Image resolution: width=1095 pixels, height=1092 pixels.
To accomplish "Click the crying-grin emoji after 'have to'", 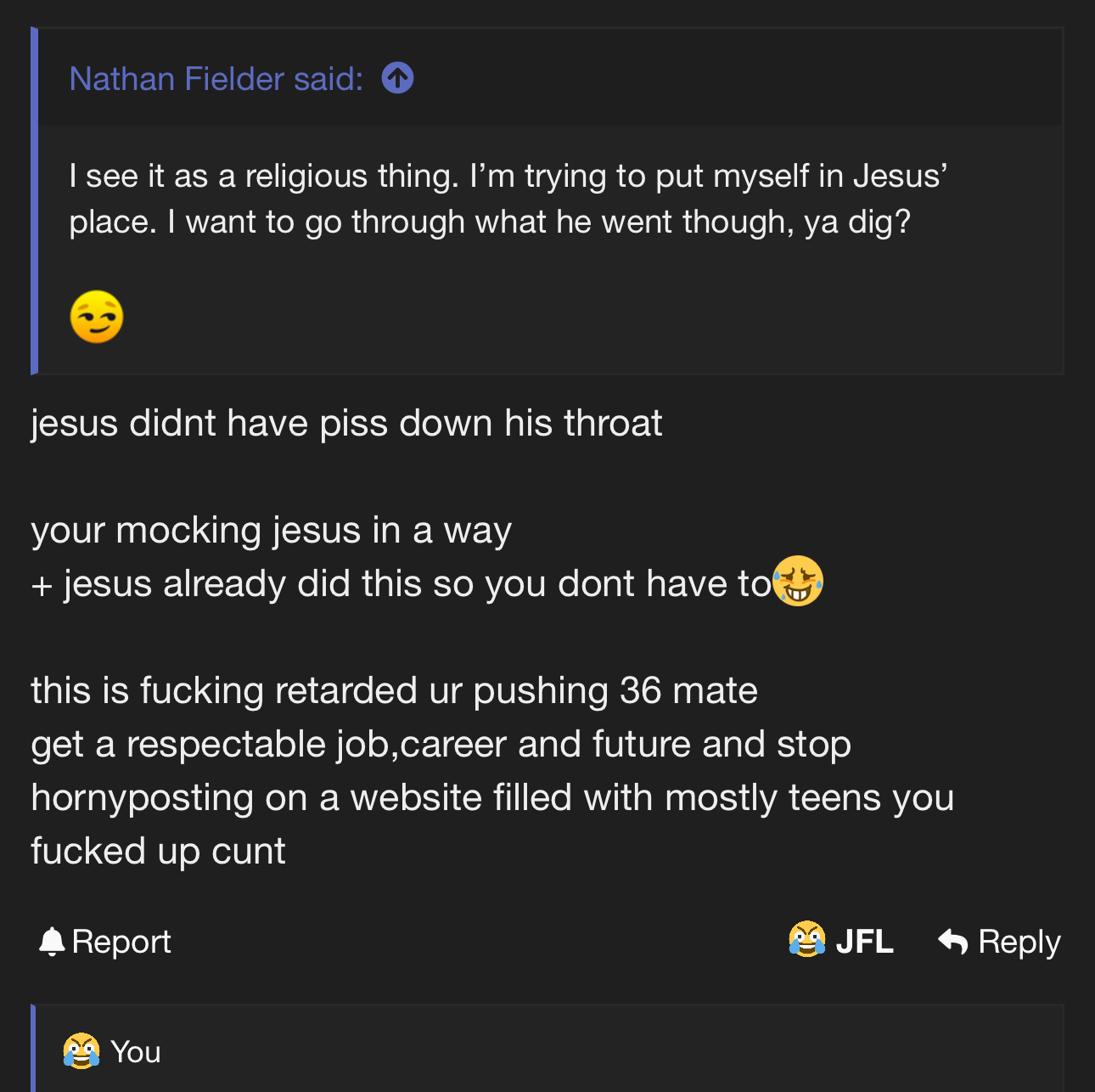I will (x=798, y=582).
